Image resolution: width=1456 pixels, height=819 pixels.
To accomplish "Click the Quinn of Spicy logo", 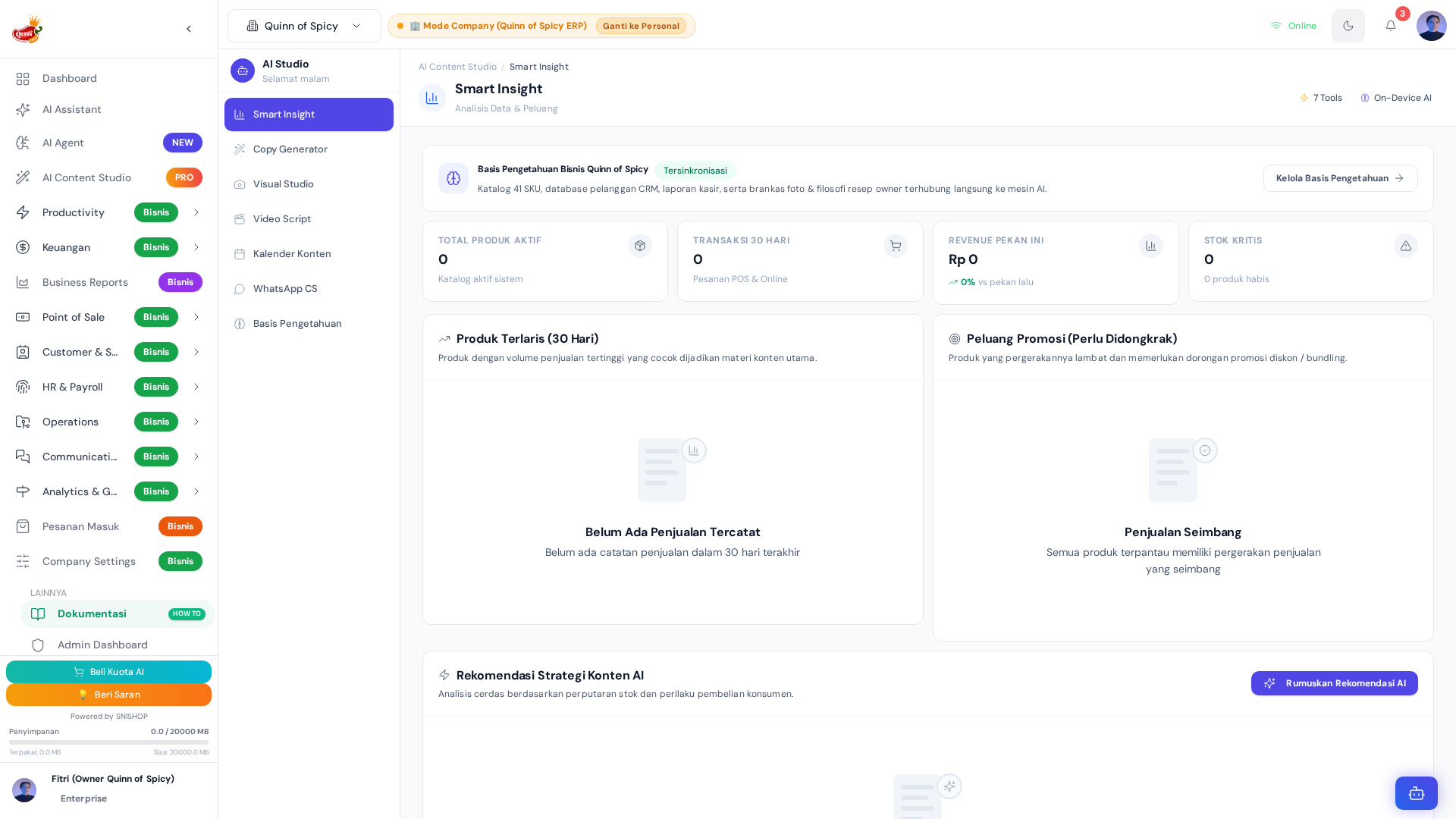I will [27, 29].
